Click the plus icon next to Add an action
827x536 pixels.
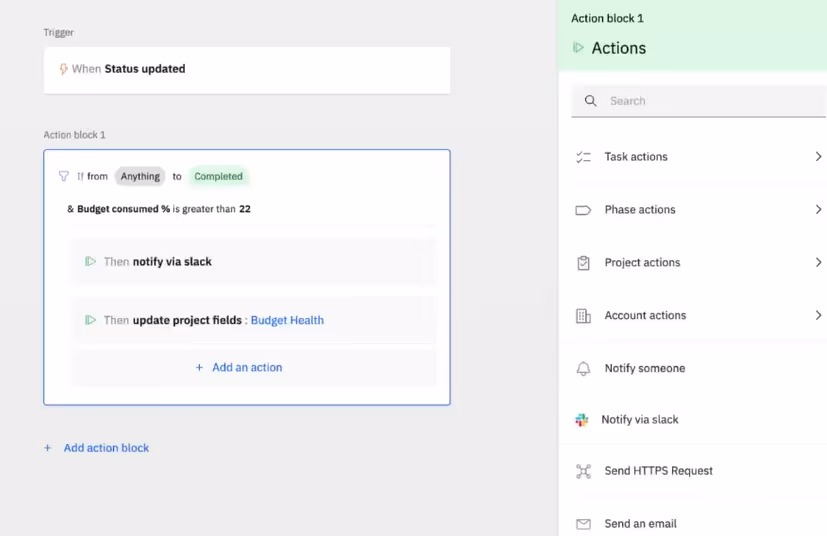[x=199, y=367]
